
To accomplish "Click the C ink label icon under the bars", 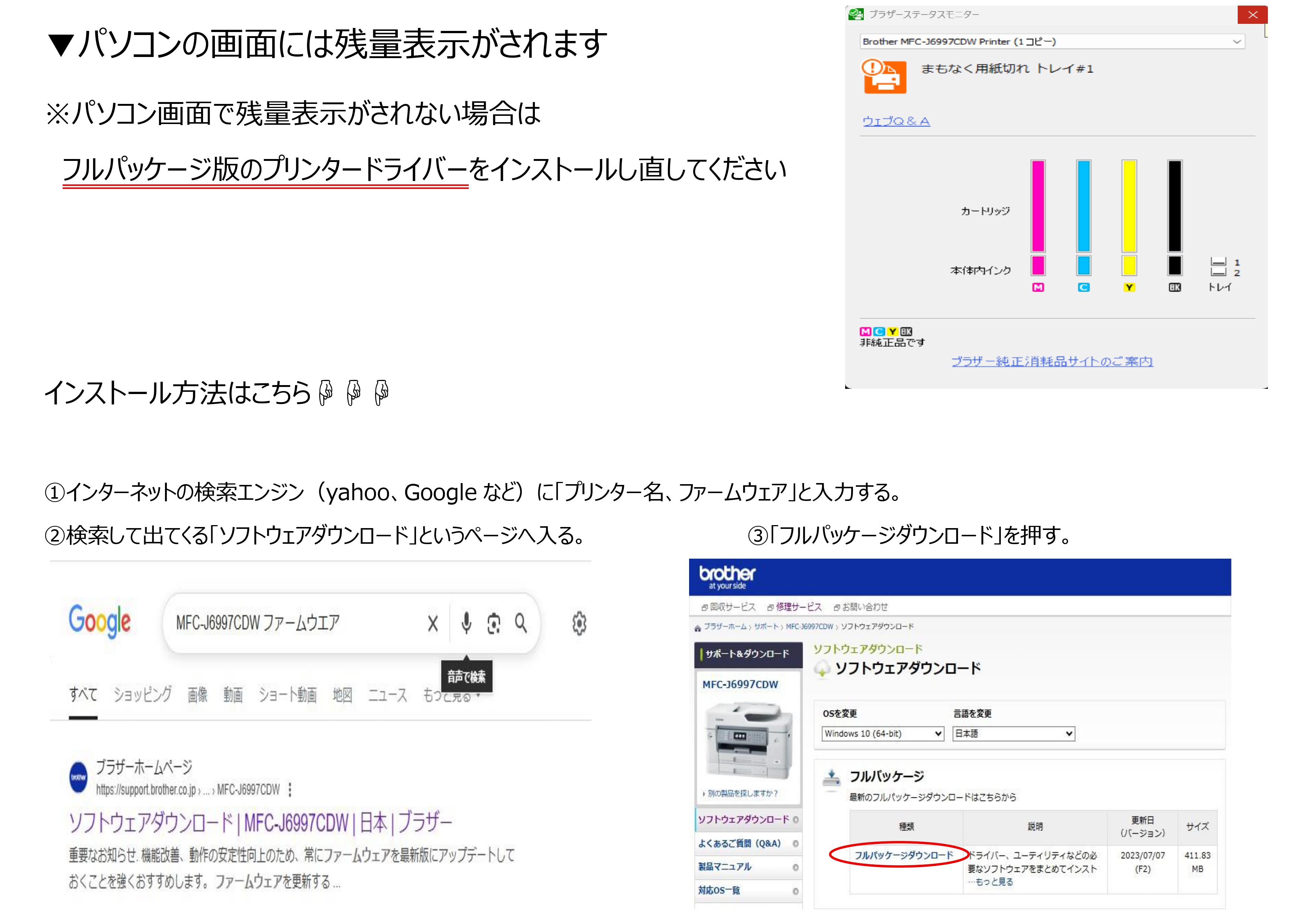I will coord(1083,288).
